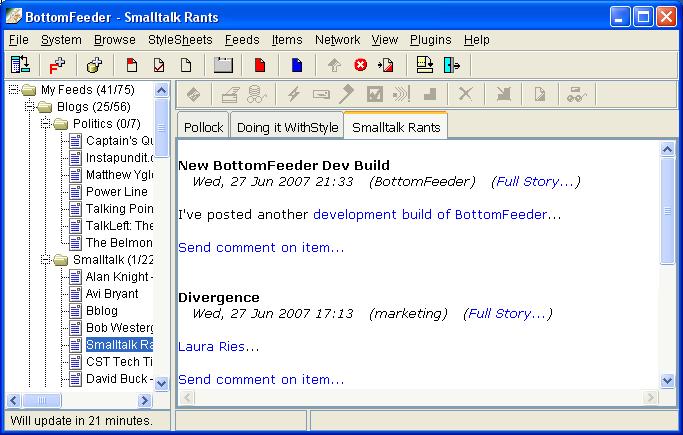Click the hammer icon in item toolbar
The width and height of the screenshot is (683, 435).
(x=347, y=94)
